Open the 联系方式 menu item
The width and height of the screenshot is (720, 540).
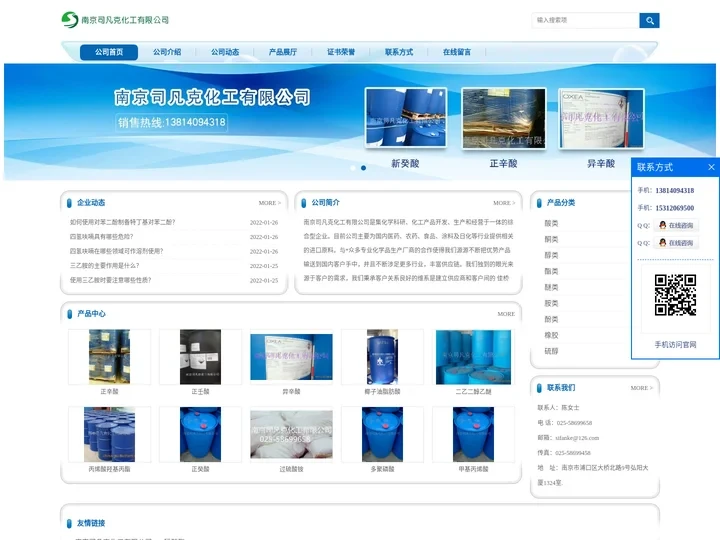(399, 52)
